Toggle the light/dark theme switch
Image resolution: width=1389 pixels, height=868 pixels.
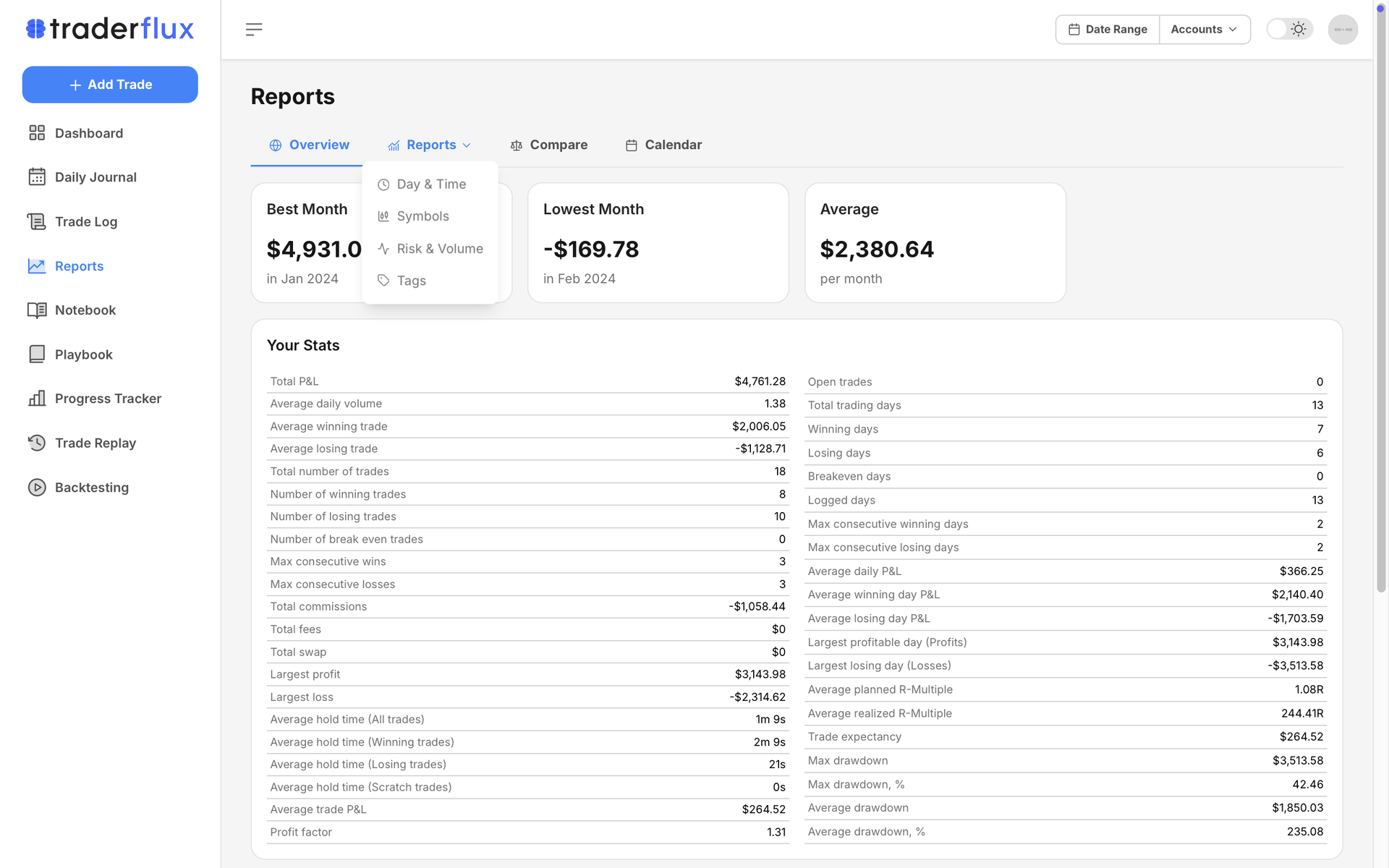click(1289, 30)
